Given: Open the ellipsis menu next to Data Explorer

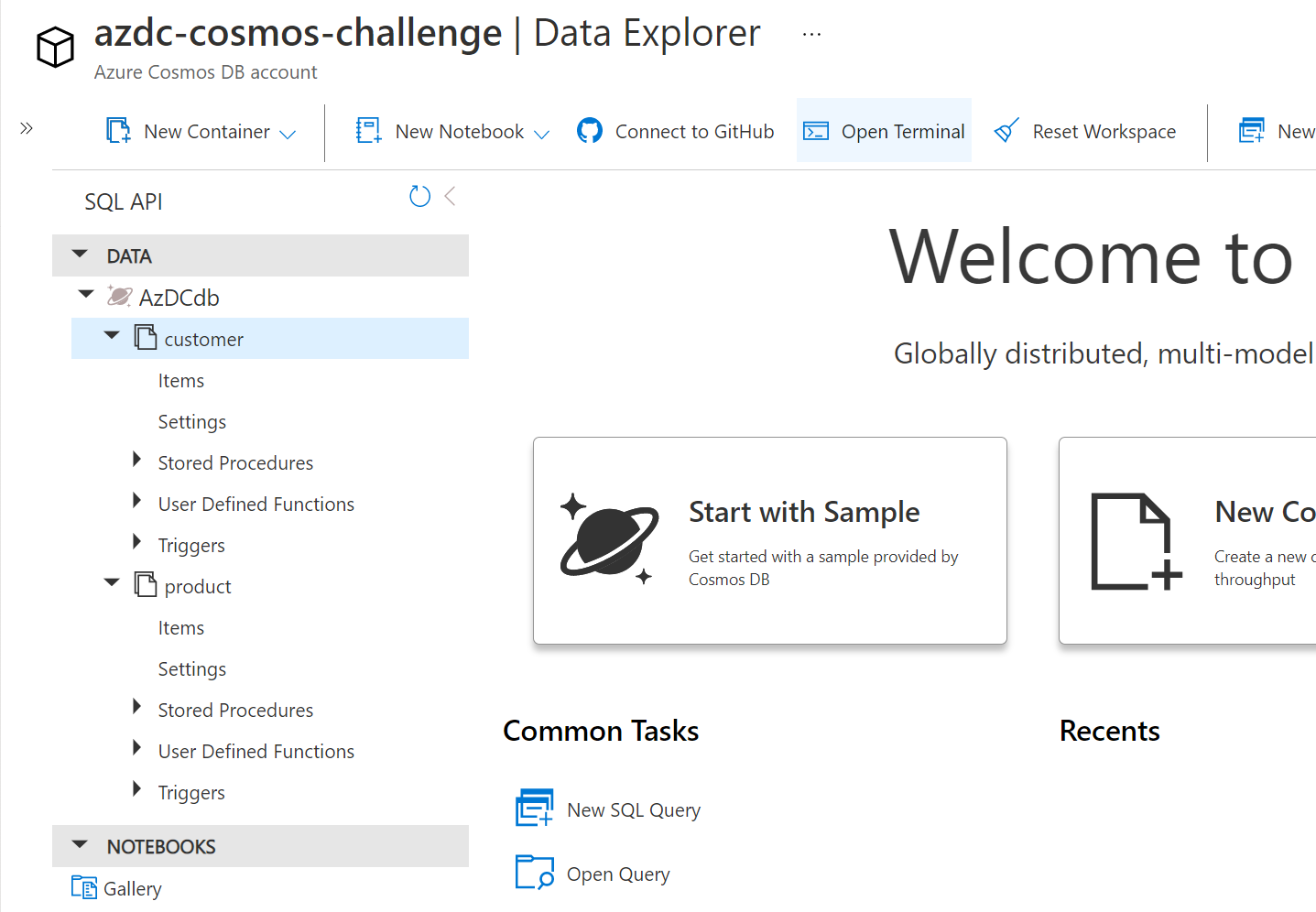Looking at the screenshot, I should click(x=810, y=31).
